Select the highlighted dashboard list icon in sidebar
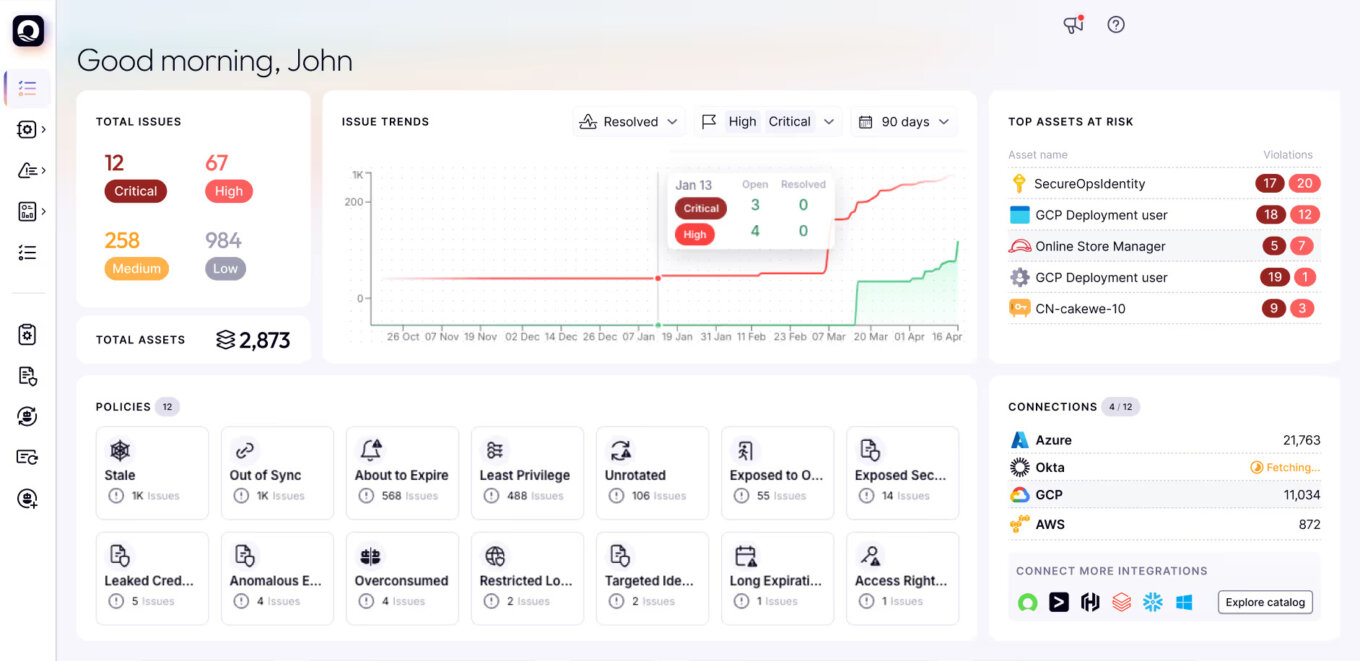Screen dimensions: 1360x661 point(28,88)
